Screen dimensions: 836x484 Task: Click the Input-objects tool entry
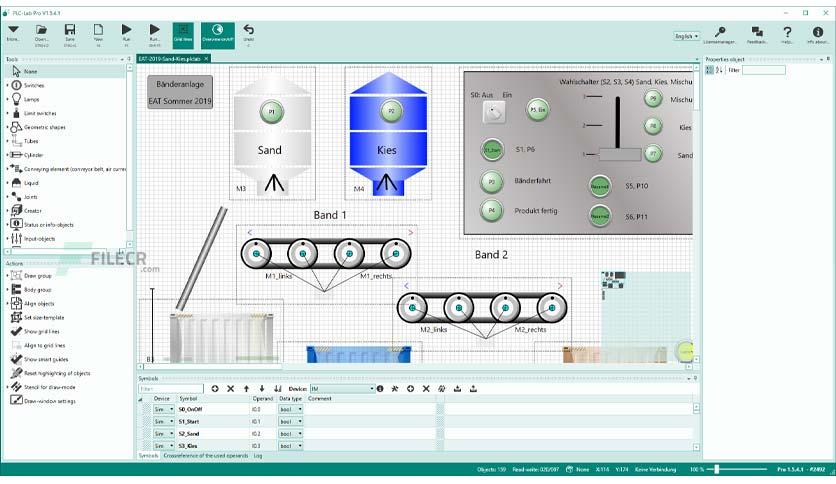tap(39, 238)
